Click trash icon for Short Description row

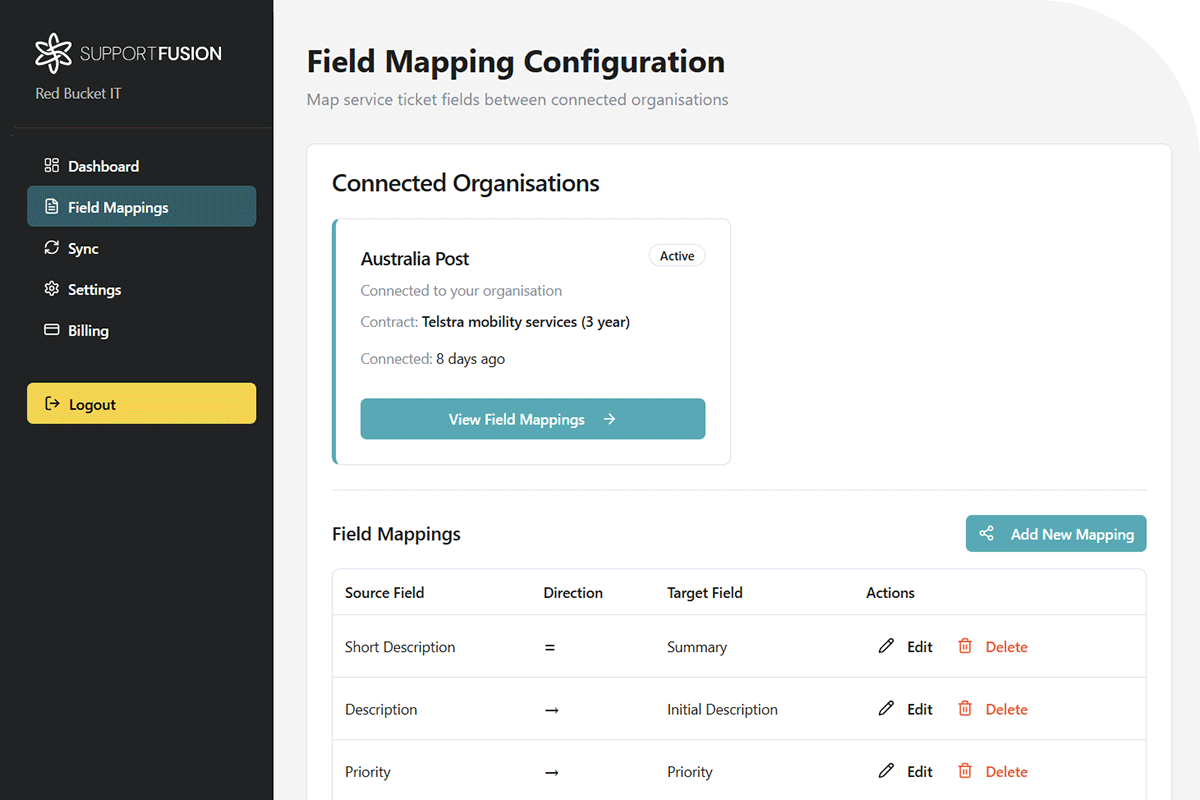pos(965,646)
